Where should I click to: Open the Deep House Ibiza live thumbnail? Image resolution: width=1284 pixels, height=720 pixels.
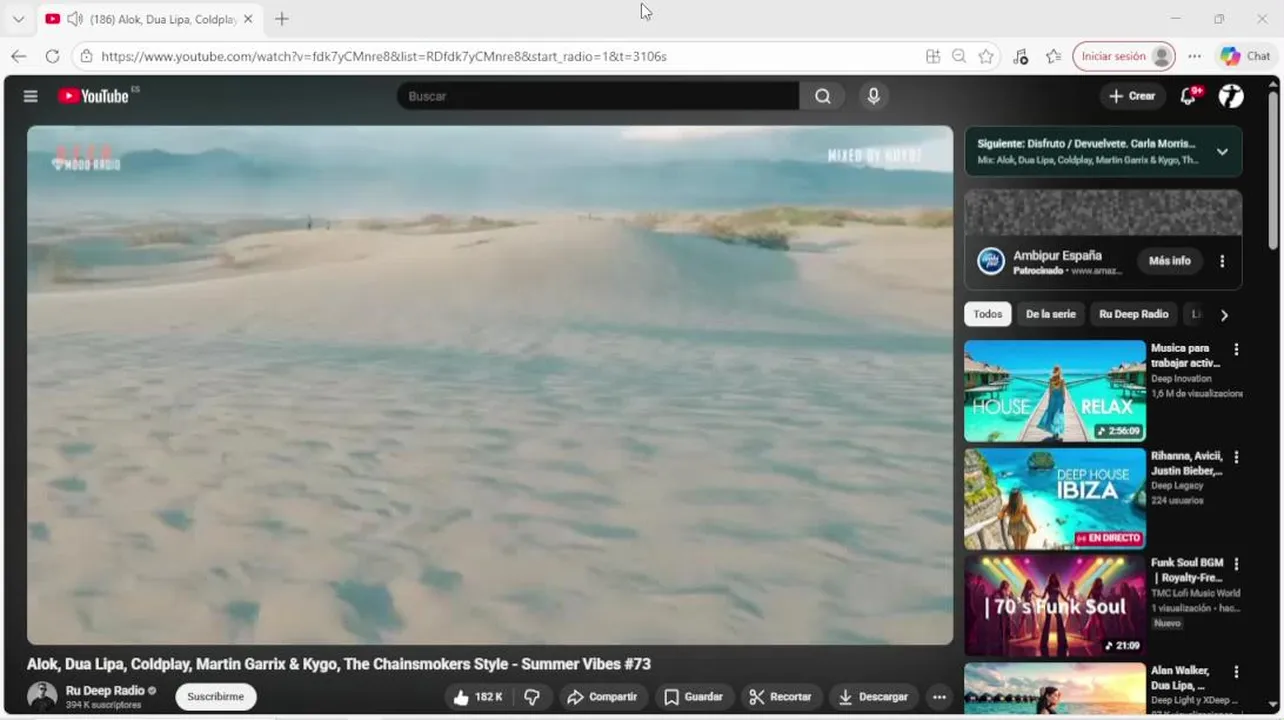[x=1055, y=498]
